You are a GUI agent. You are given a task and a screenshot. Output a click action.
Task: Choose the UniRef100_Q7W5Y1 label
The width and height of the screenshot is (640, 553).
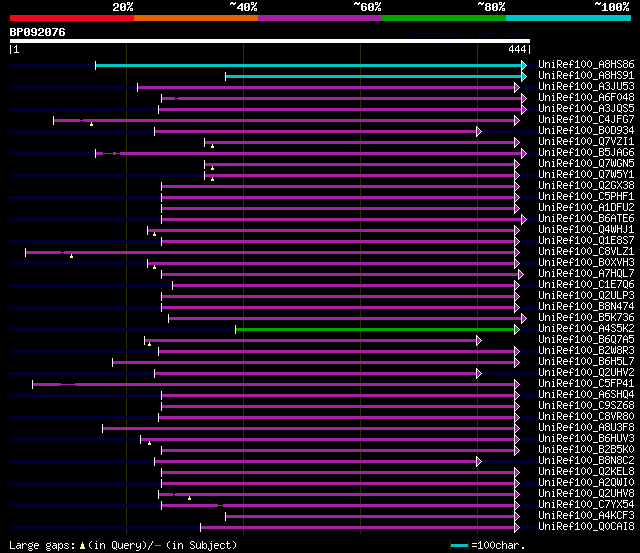click(x=586, y=175)
